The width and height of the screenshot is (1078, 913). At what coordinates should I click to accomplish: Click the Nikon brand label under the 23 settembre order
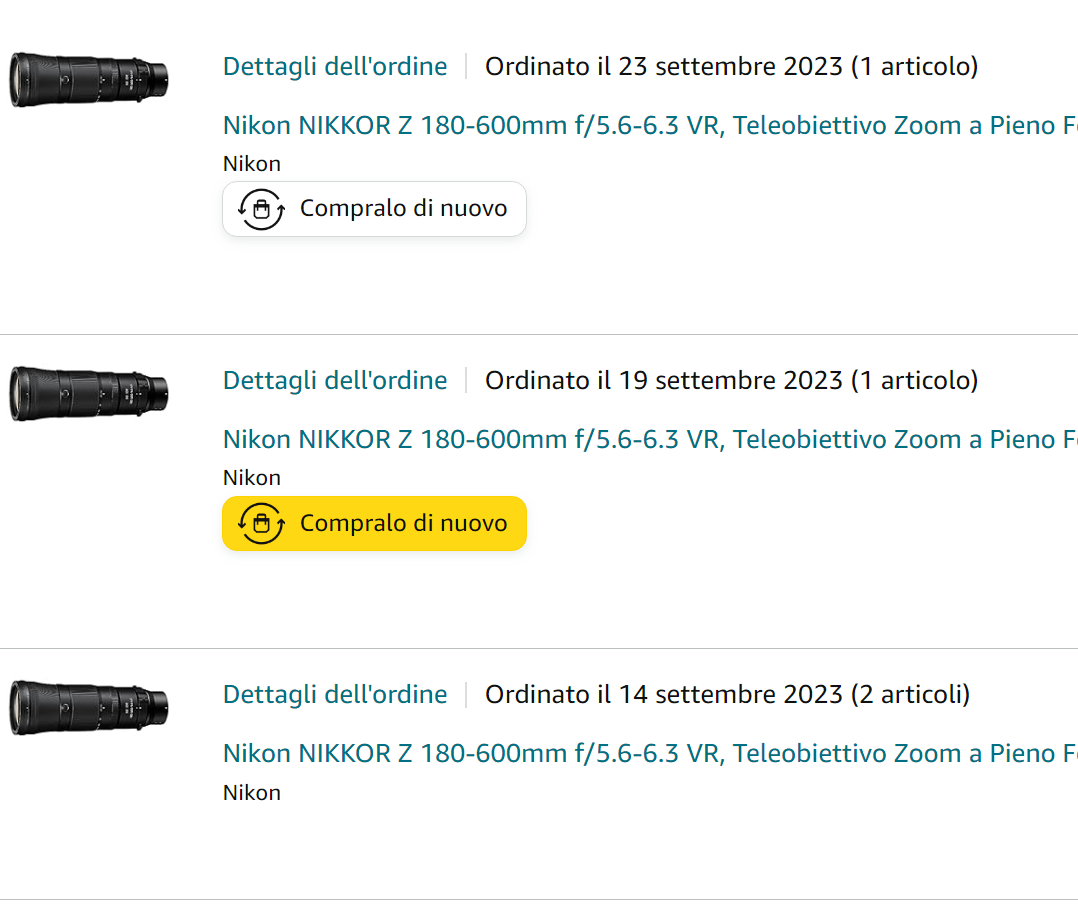click(x=252, y=164)
